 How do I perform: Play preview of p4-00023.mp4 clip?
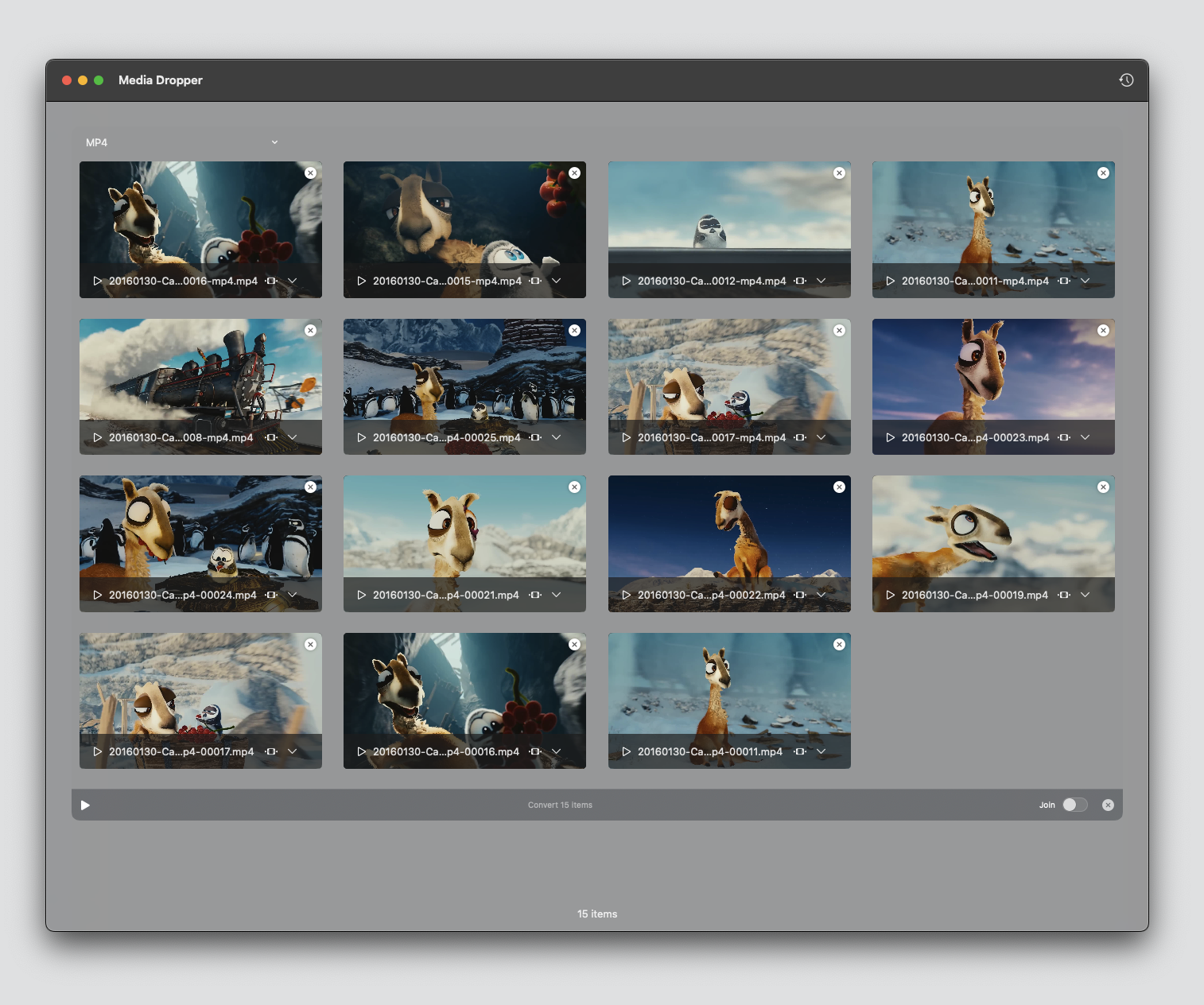891,437
